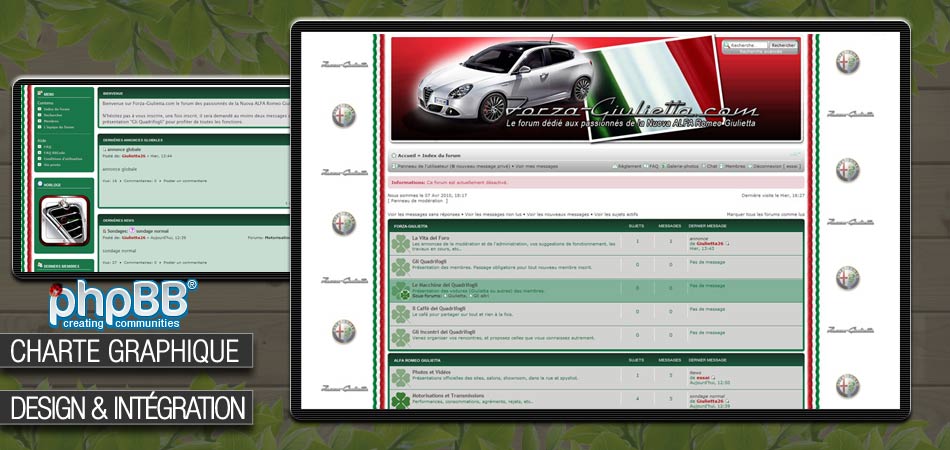Click the Alfa Romeo grille clock image

pos(65,220)
